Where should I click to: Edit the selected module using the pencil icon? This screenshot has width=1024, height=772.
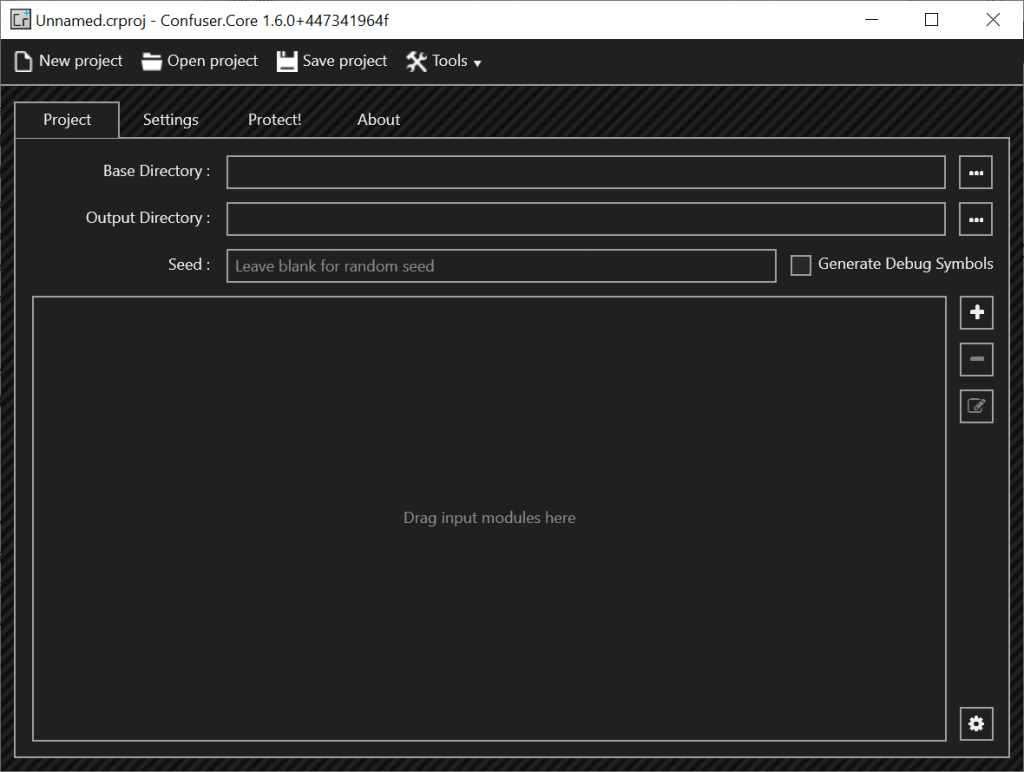tap(976, 406)
